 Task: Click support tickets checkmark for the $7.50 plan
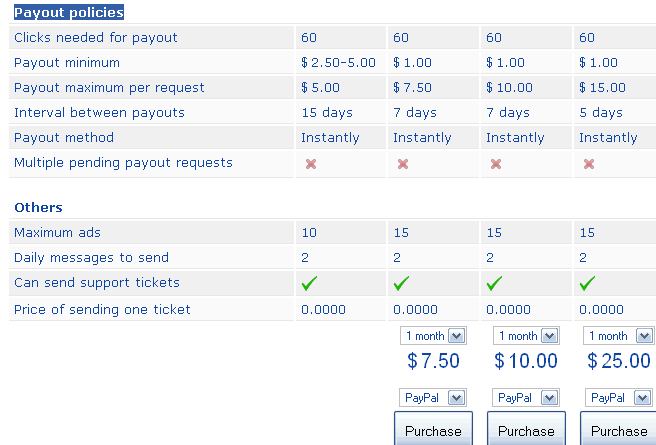point(401,283)
